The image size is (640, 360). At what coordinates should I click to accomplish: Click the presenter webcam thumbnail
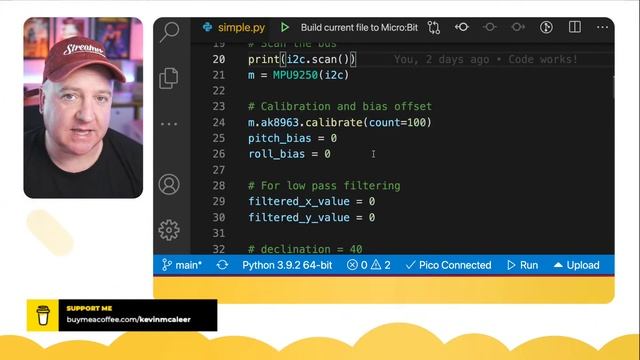click(83, 108)
